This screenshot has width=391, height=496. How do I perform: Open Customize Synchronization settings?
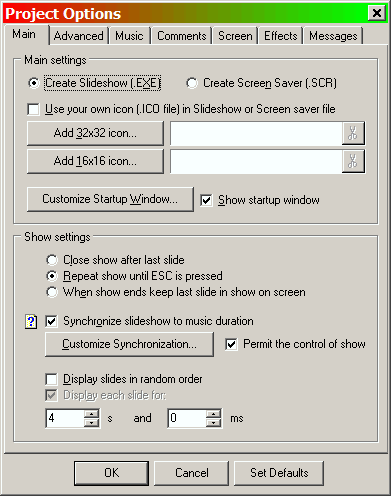click(x=129, y=344)
